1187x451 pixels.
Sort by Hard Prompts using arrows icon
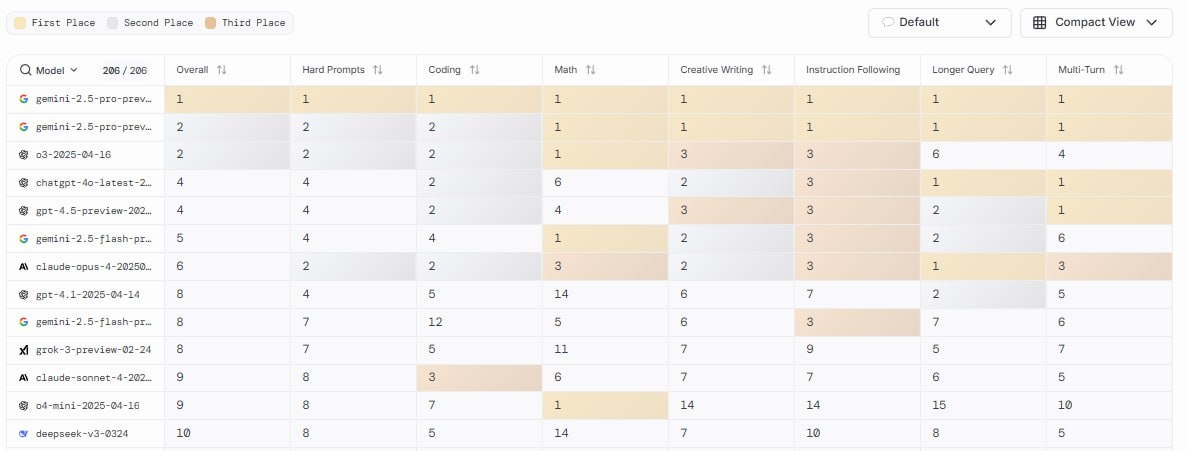(x=378, y=70)
